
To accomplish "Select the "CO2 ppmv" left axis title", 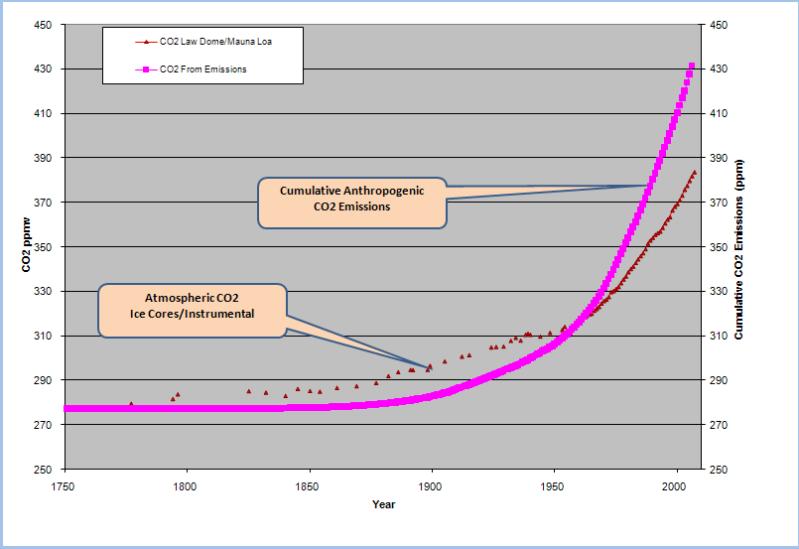I will (x=28, y=247).
